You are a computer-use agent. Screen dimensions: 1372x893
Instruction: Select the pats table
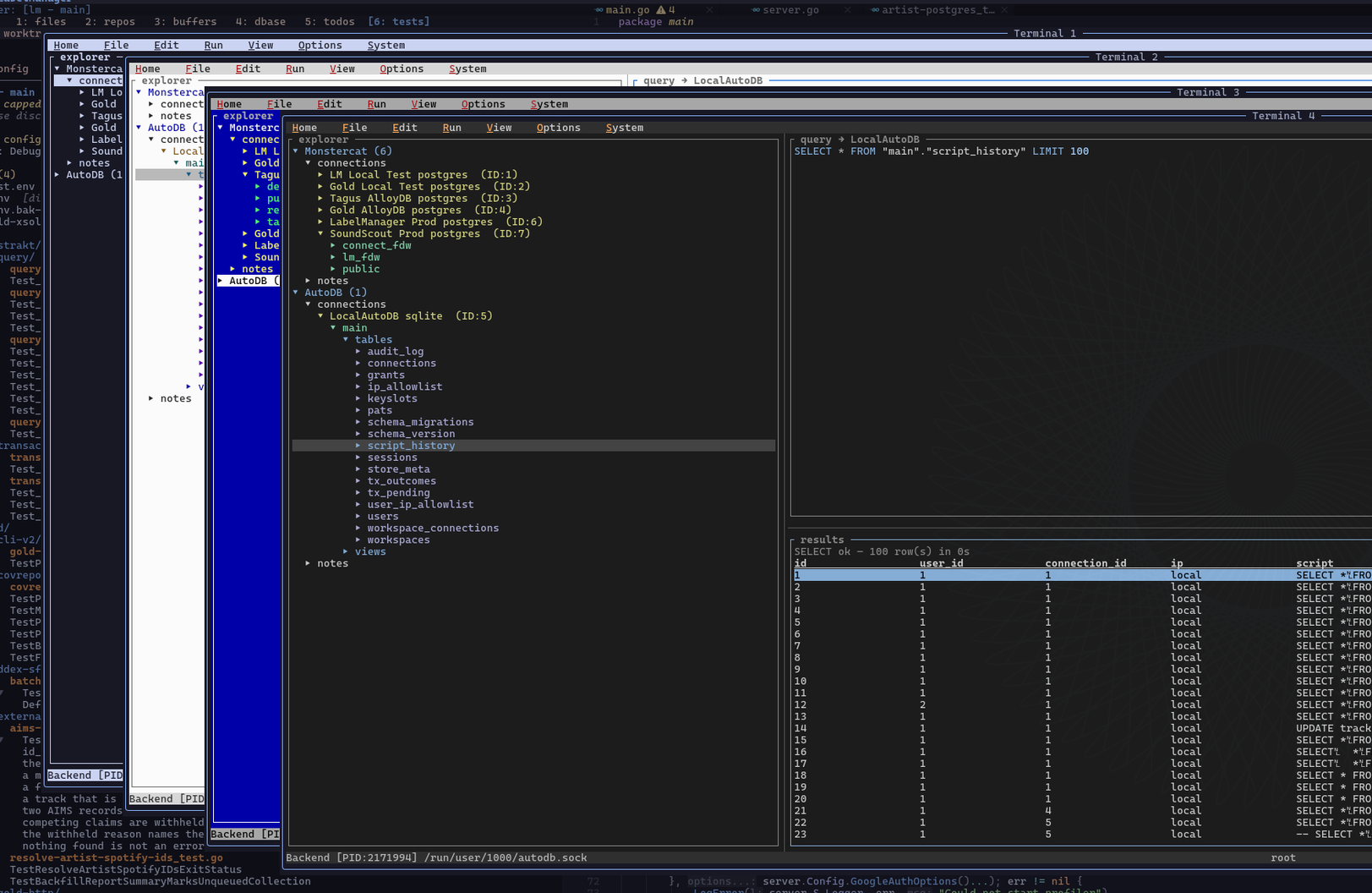pos(380,411)
